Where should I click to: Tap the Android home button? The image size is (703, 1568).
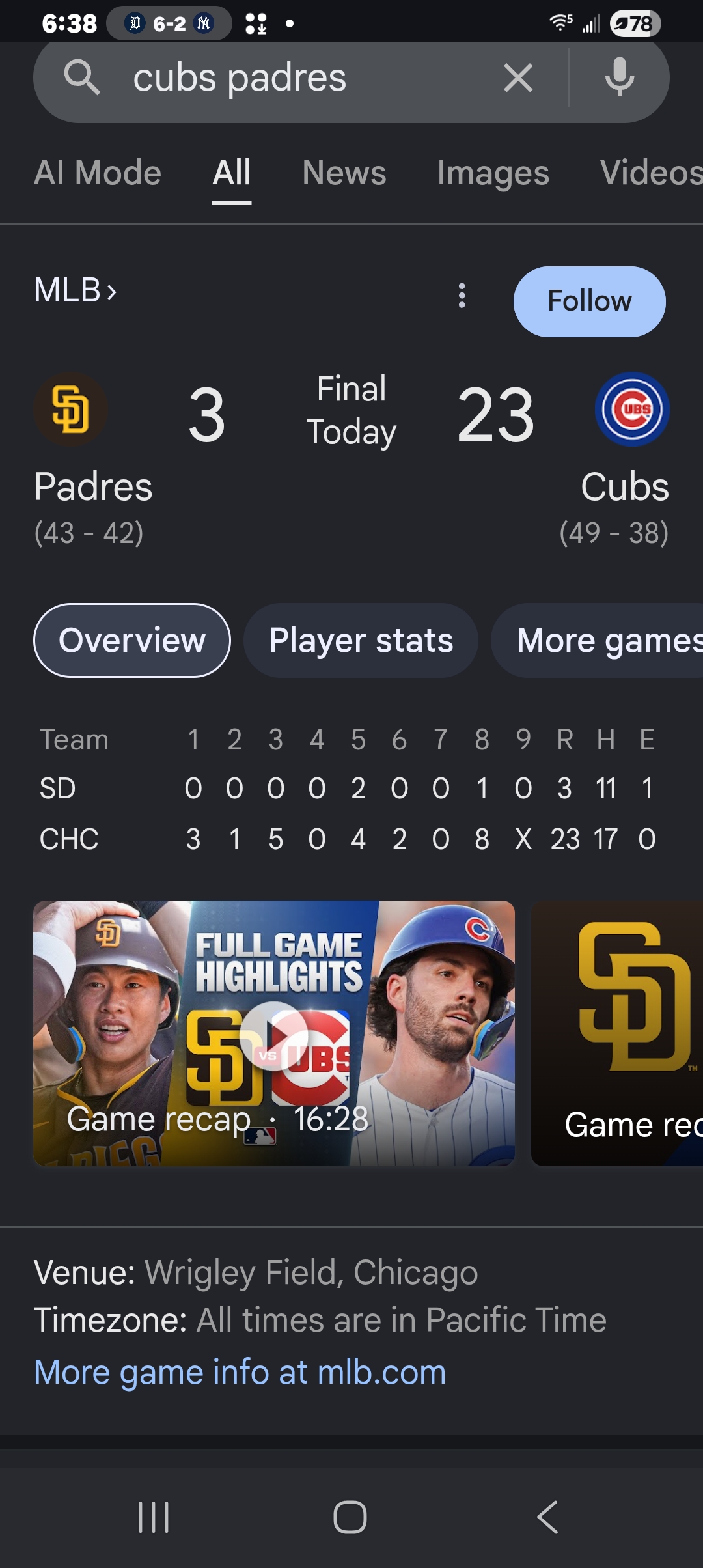(350, 1517)
